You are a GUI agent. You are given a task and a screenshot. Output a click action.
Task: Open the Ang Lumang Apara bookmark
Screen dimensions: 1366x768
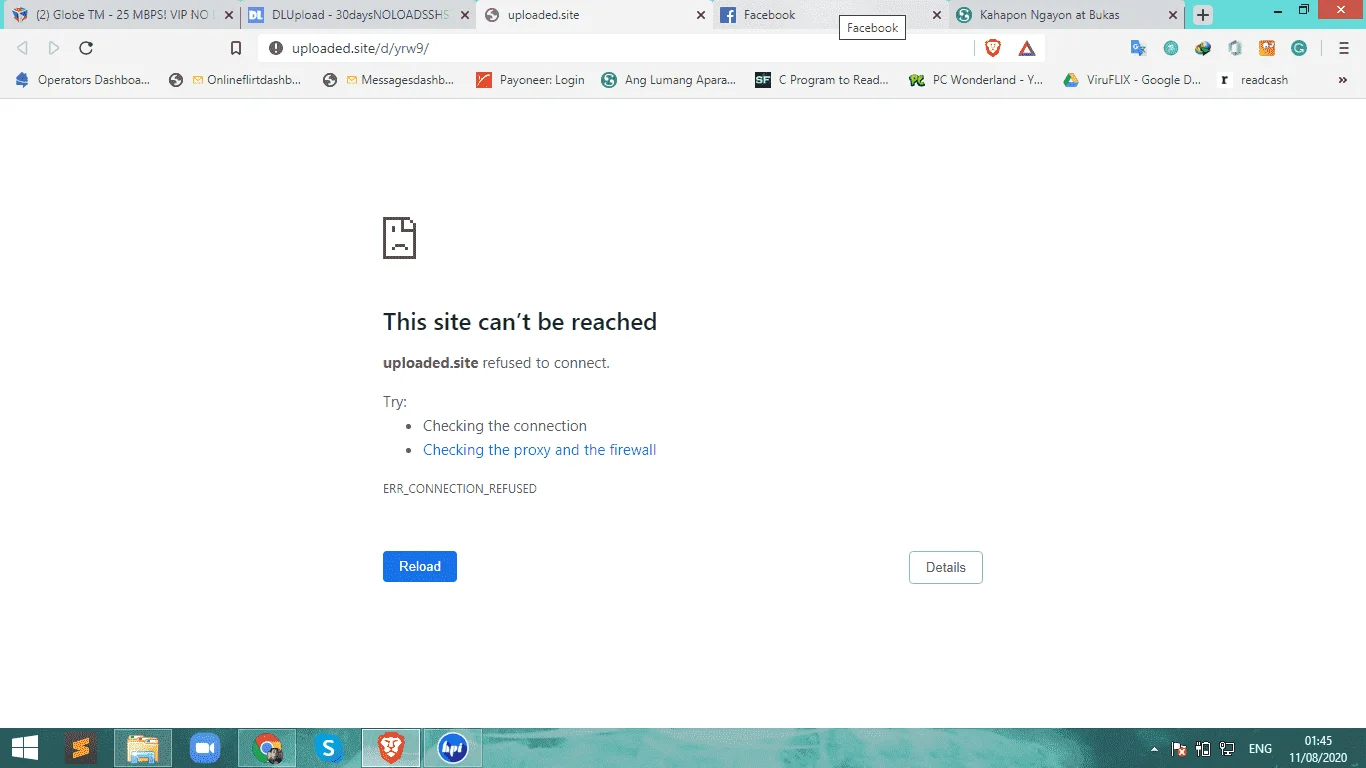pyautogui.click(x=669, y=80)
